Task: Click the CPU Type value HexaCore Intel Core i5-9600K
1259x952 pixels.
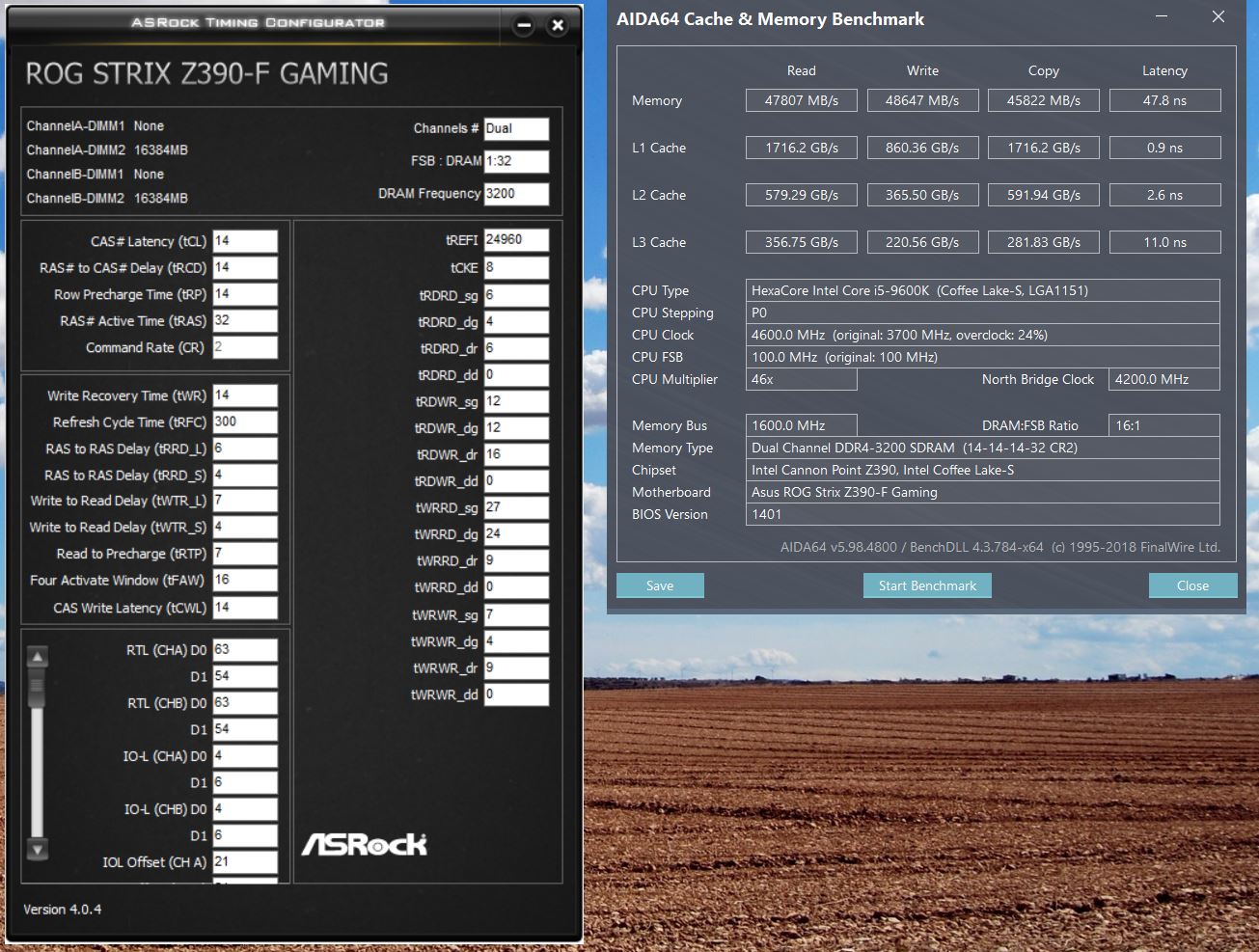Action: 983,290
